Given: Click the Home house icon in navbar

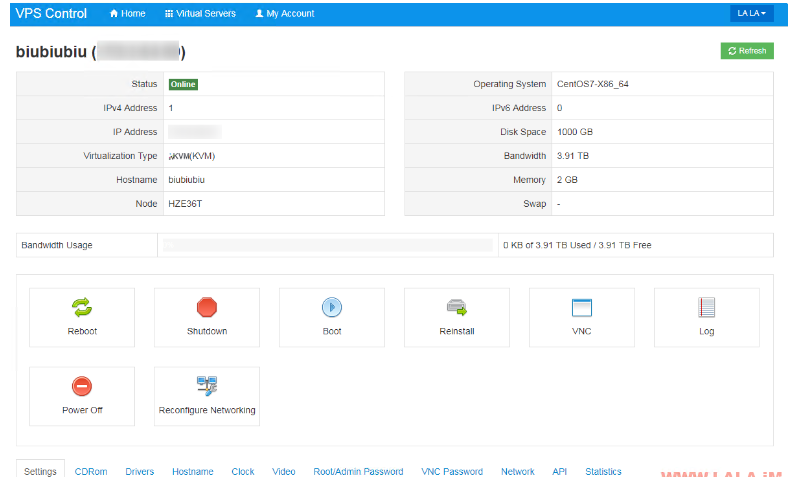Looking at the screenshot, I should tap(114, 14).
